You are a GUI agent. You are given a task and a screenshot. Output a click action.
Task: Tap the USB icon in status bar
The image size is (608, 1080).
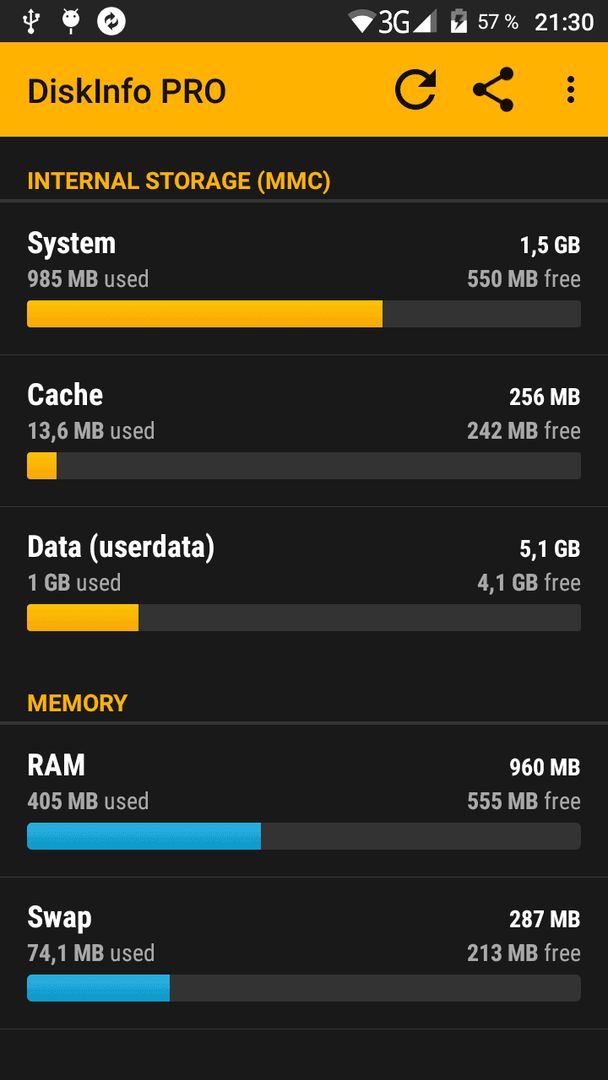[32, 21]
